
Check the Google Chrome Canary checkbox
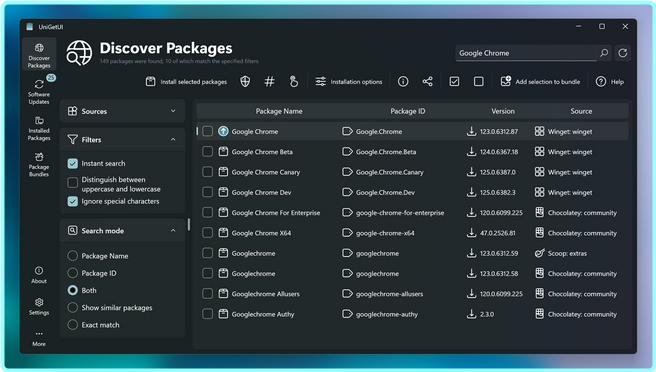(208, 172)
